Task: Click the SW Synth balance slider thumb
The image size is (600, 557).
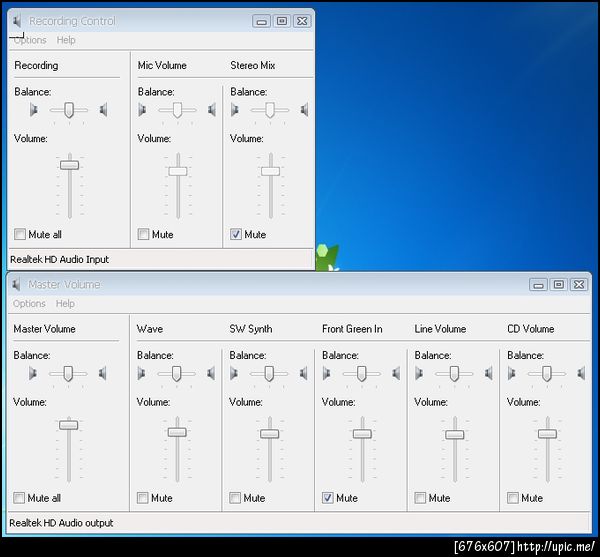Action: coord(269,374)
